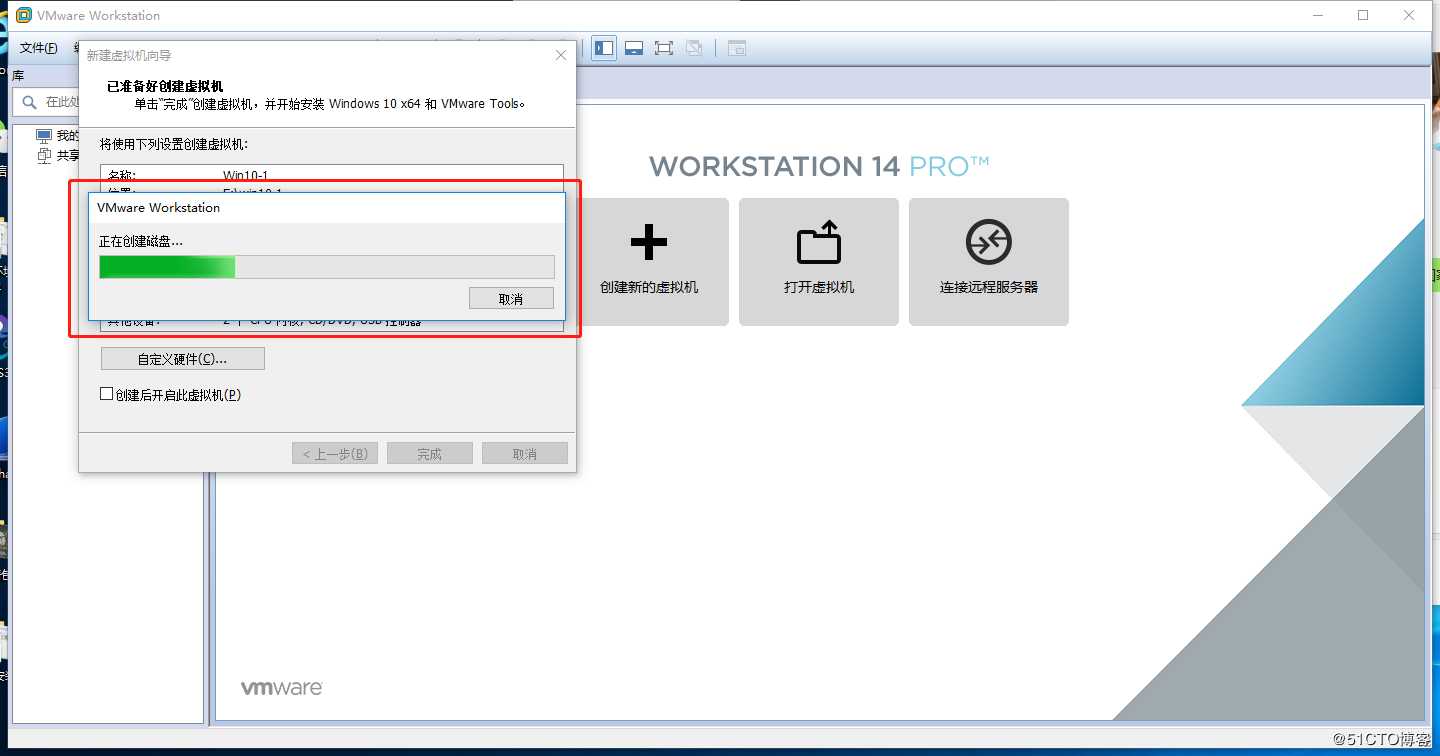Click the 正在创建磁盘... status text
Viewport: 1440px width, 756px height.
click(141, 241)
